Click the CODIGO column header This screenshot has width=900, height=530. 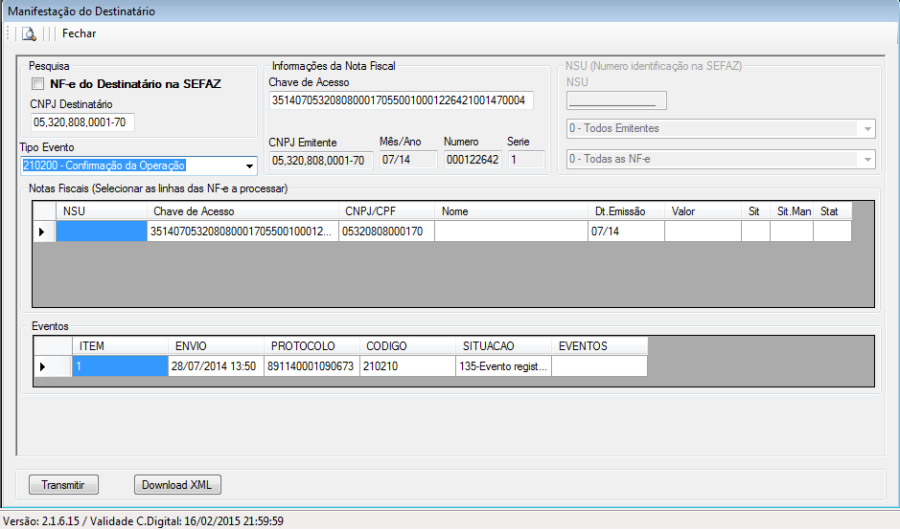coord(408,346)
